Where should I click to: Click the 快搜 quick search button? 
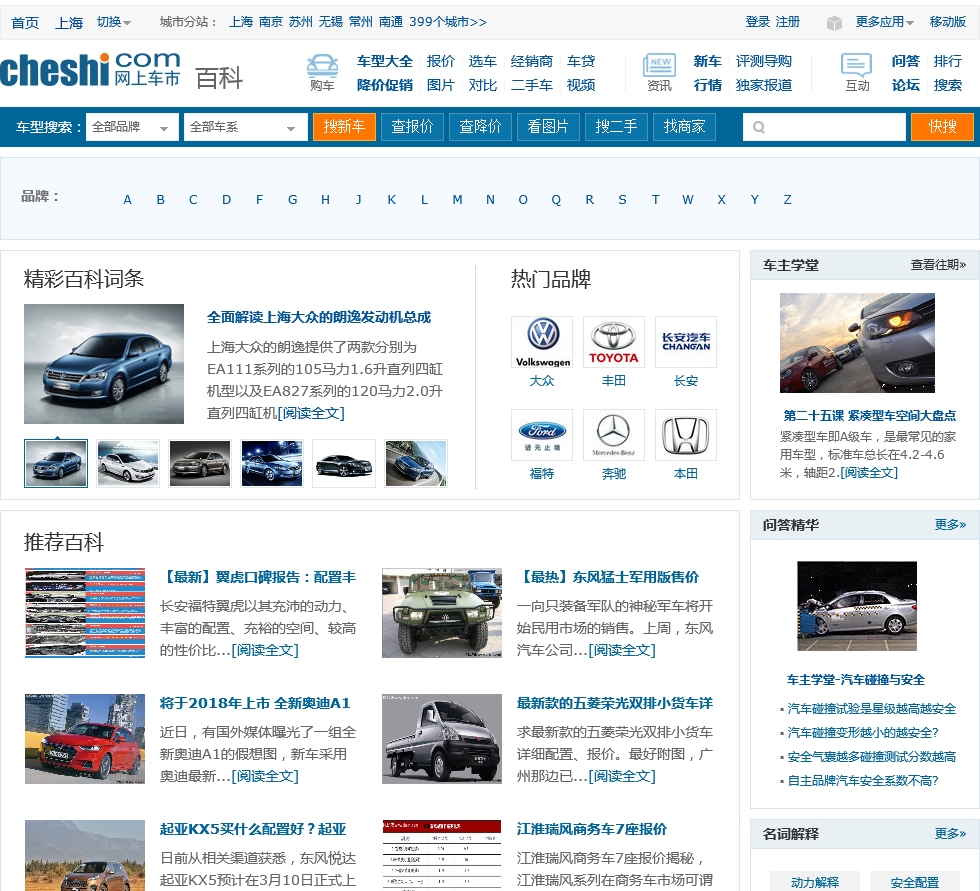coord(942,127)
